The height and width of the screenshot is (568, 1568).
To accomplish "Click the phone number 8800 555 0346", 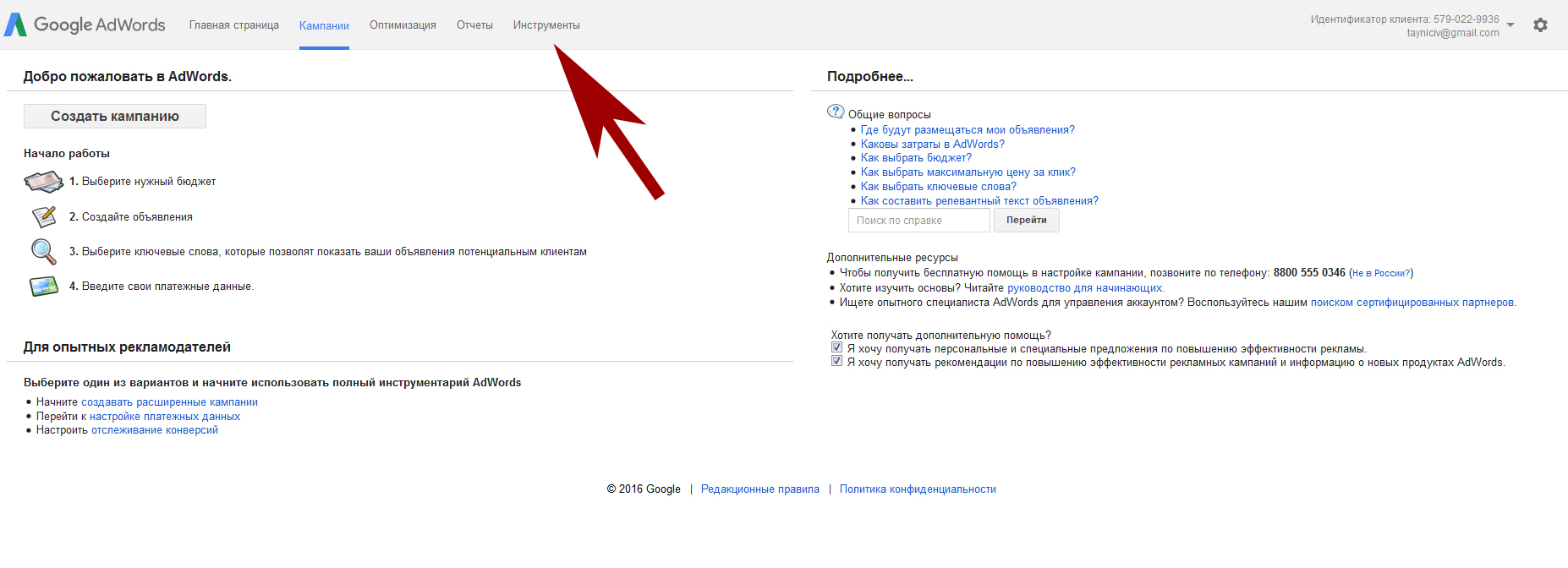I will pyautogui.click(x=1309, y=273).
